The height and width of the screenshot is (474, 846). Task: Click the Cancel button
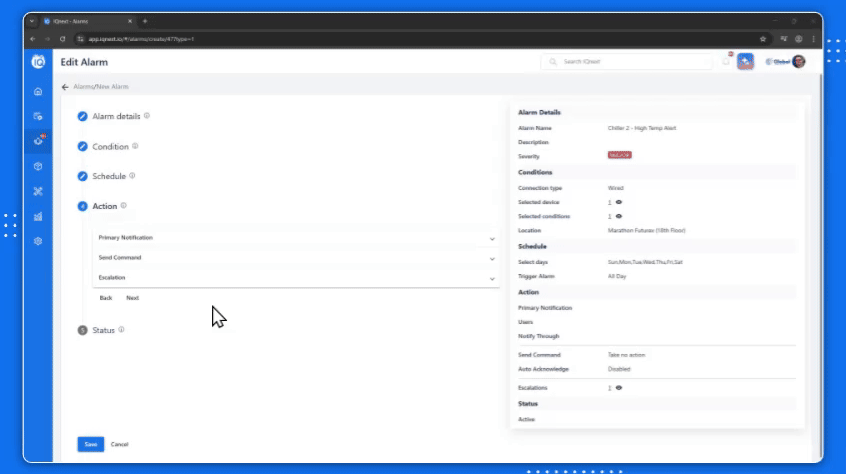pos(120,444)
